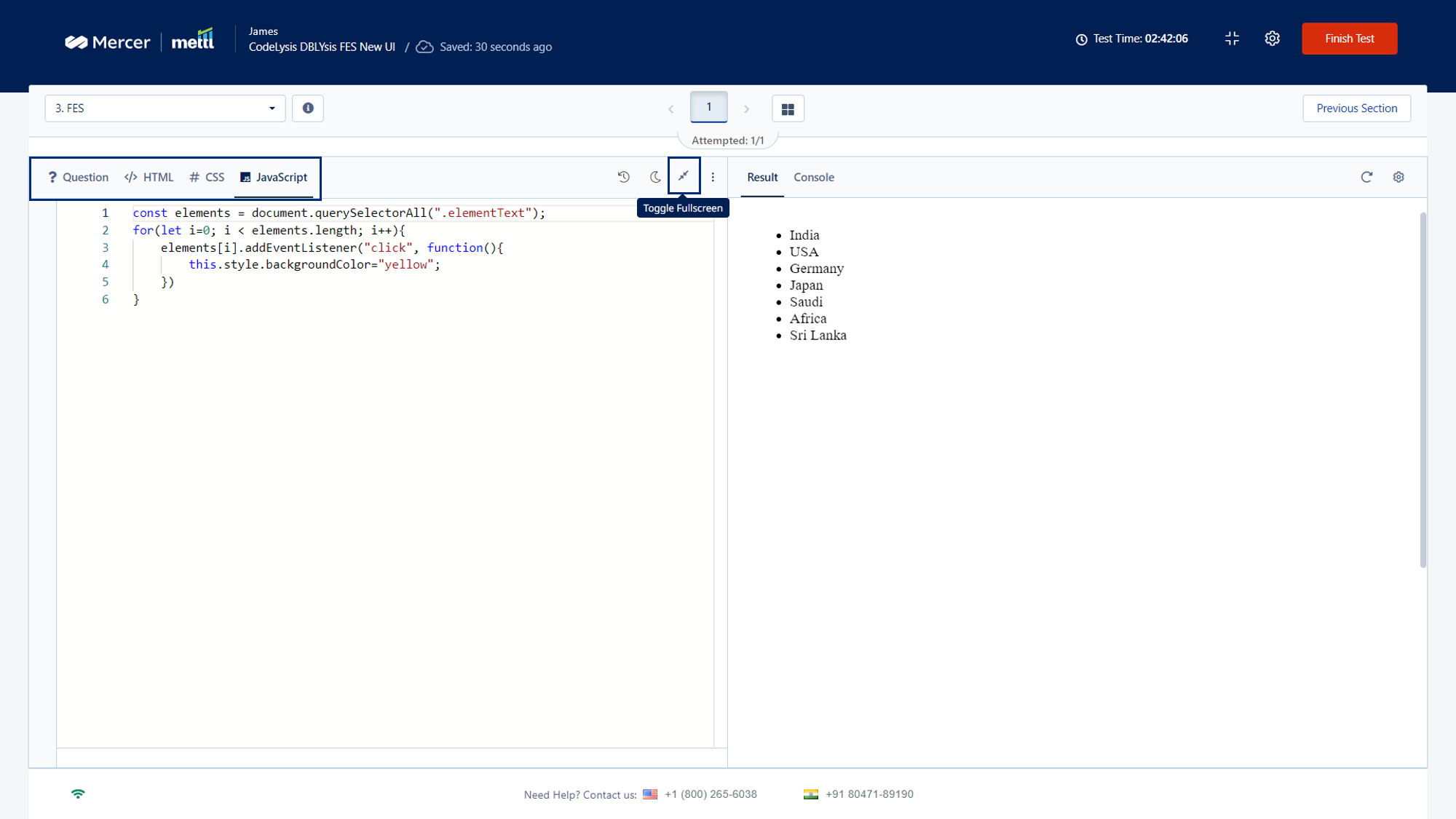Click code line 1 in the editor
Viewport: 1456px width, 819px height.
coord(339,213)
